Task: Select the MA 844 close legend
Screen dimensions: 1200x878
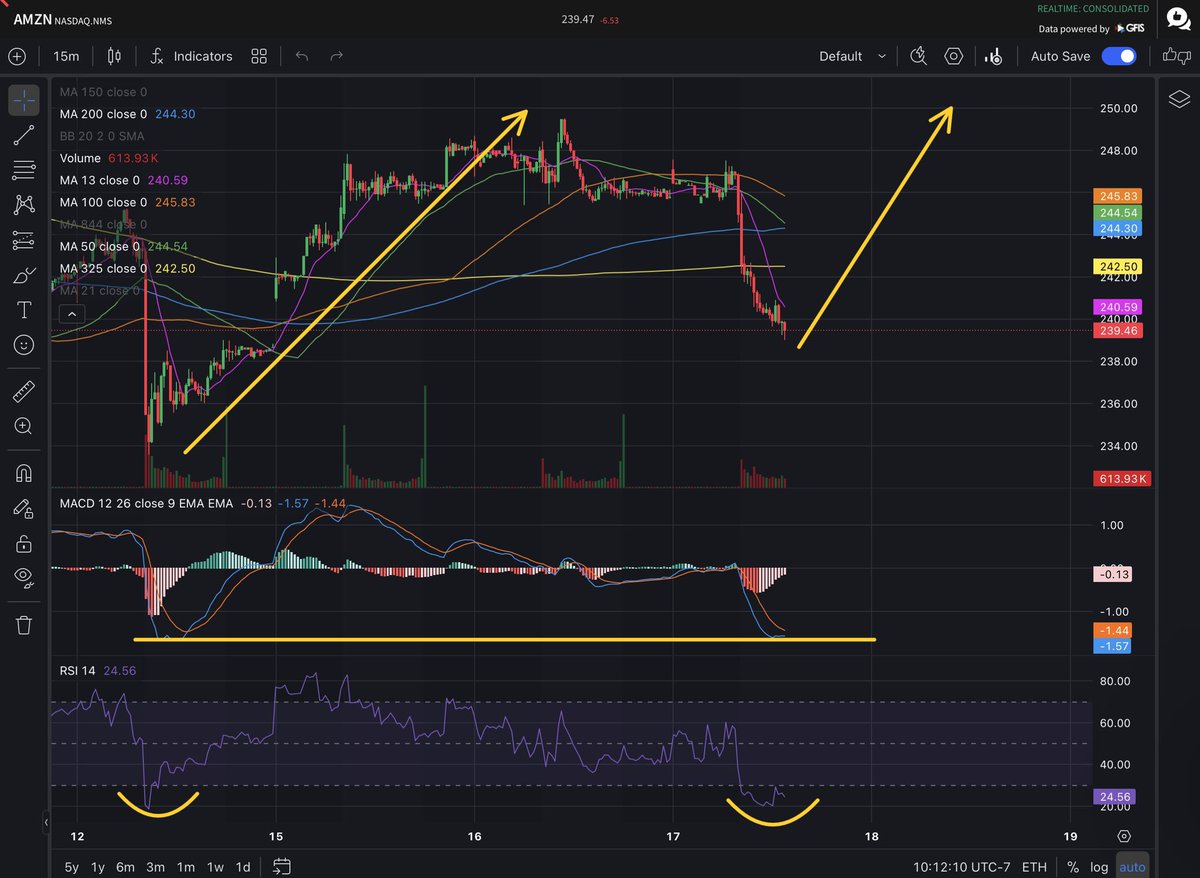Action: [x=103, y=224]
